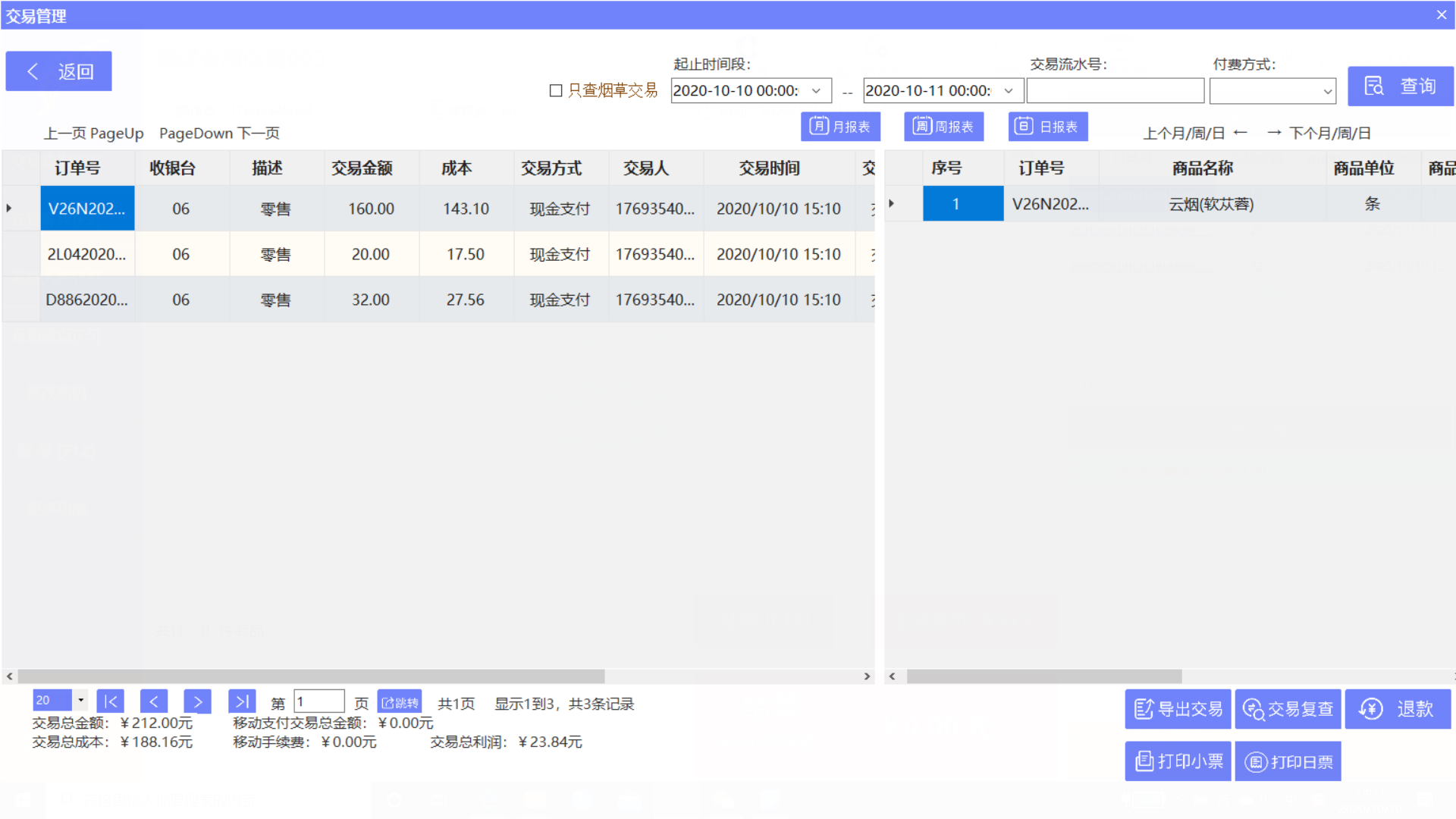Select the V26N202 order row
The image size is (1456, 819).
point(87,208)
